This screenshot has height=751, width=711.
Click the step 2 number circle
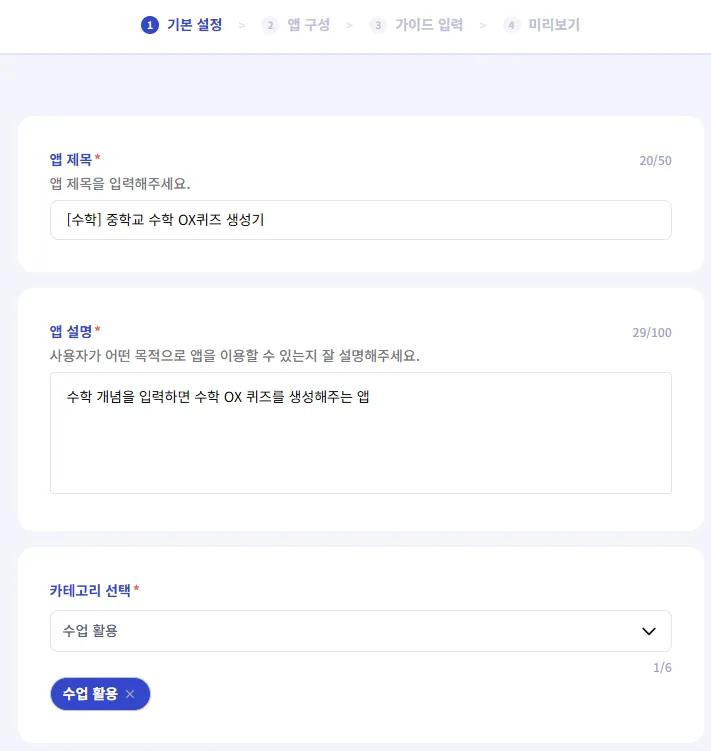(270, 25)
